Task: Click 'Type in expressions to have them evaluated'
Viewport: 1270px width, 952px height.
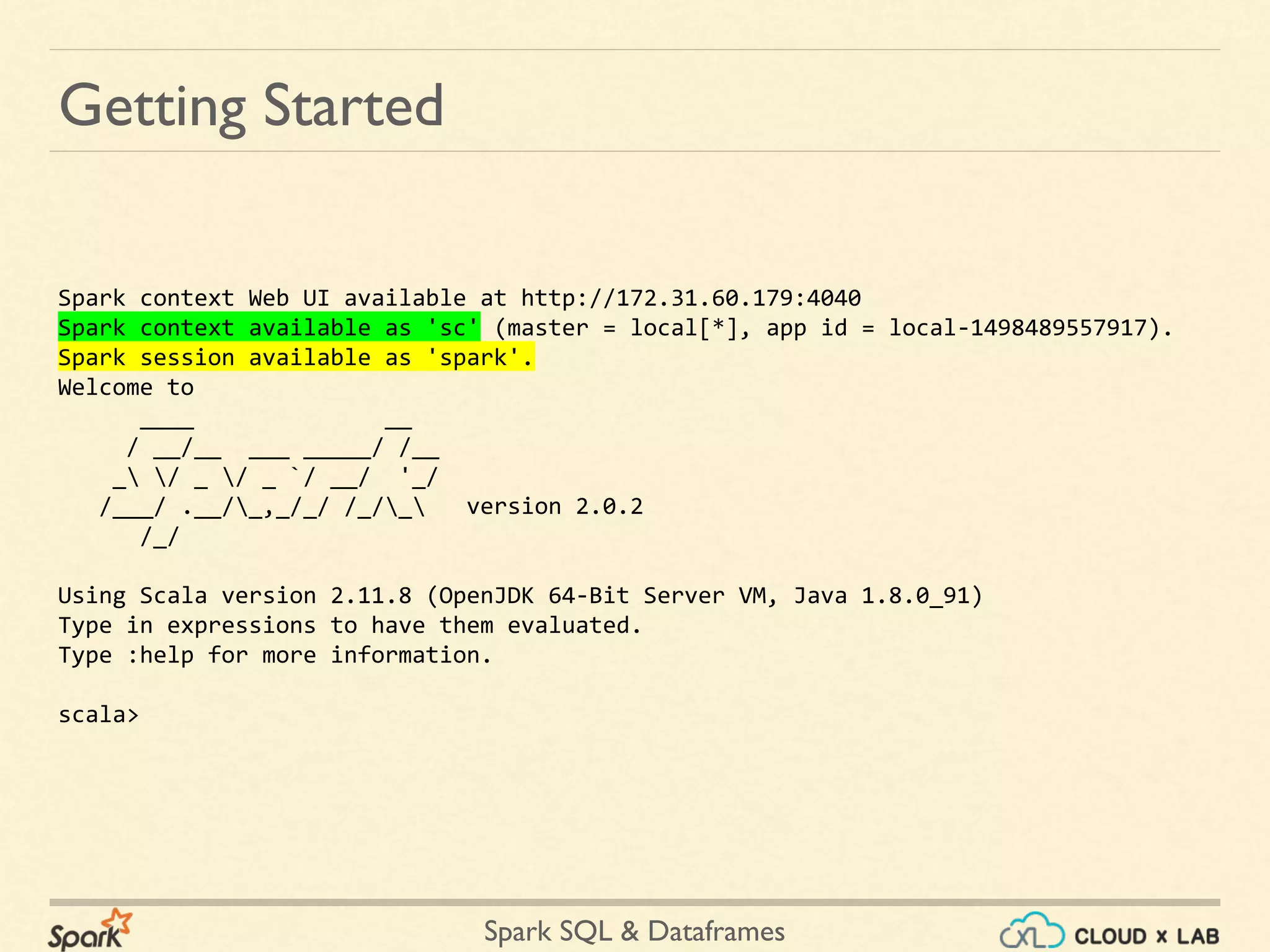Action: [349, 625]
